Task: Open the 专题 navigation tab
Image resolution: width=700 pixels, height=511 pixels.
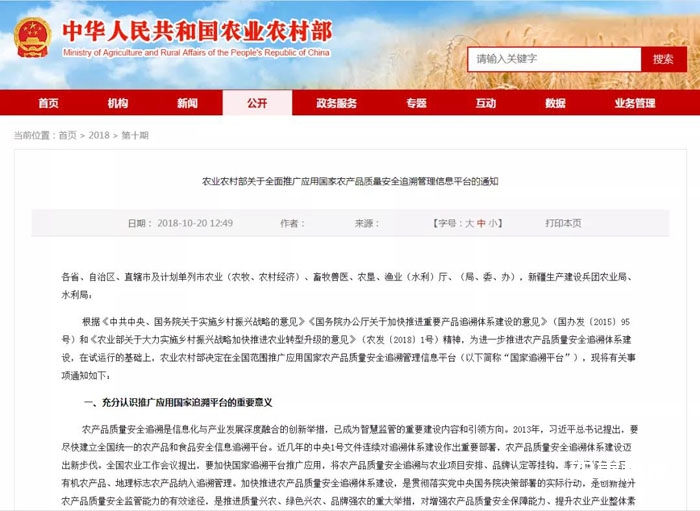Action: pyautogui.click(x=416, y=103)
